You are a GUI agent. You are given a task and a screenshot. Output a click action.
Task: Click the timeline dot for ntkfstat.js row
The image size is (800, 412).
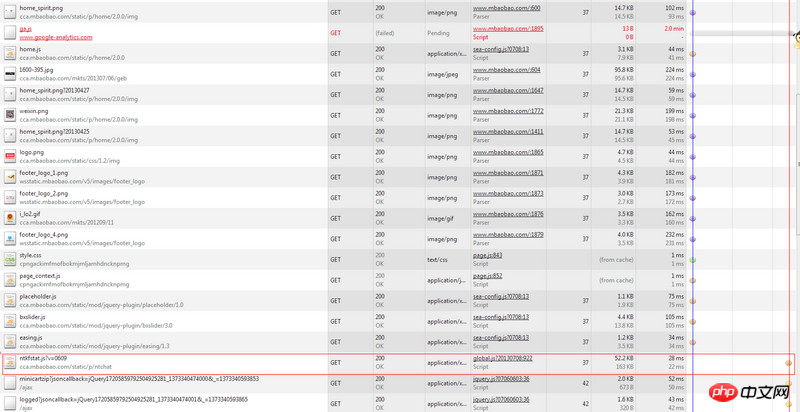click(788, 363)
